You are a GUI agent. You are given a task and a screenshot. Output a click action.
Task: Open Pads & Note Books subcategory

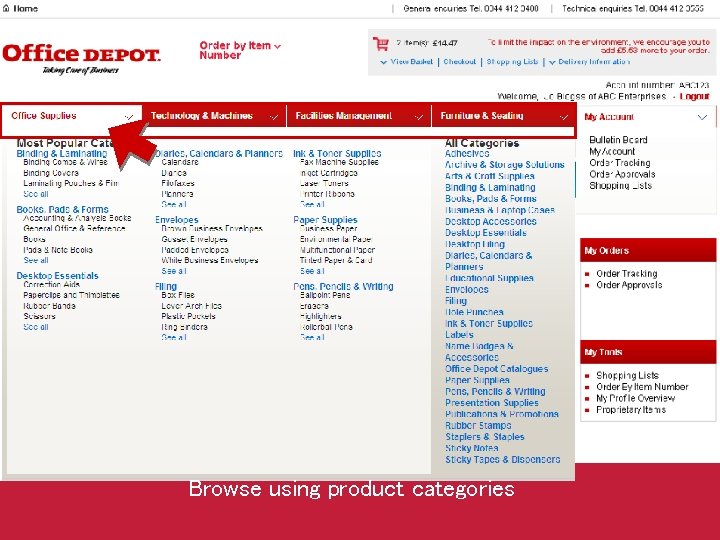58,250
